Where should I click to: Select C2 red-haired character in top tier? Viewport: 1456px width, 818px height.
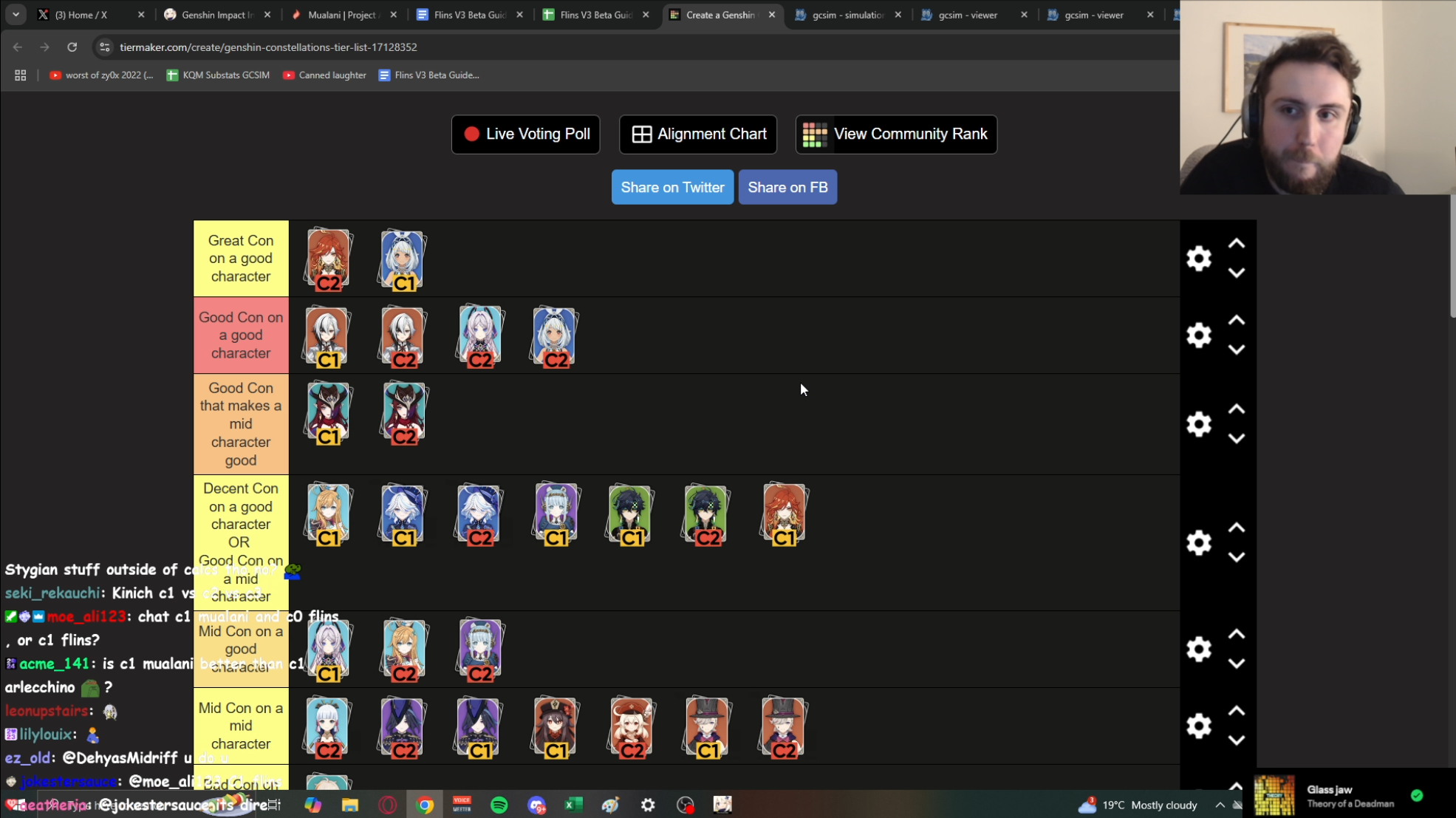click(x=328, y=259)
